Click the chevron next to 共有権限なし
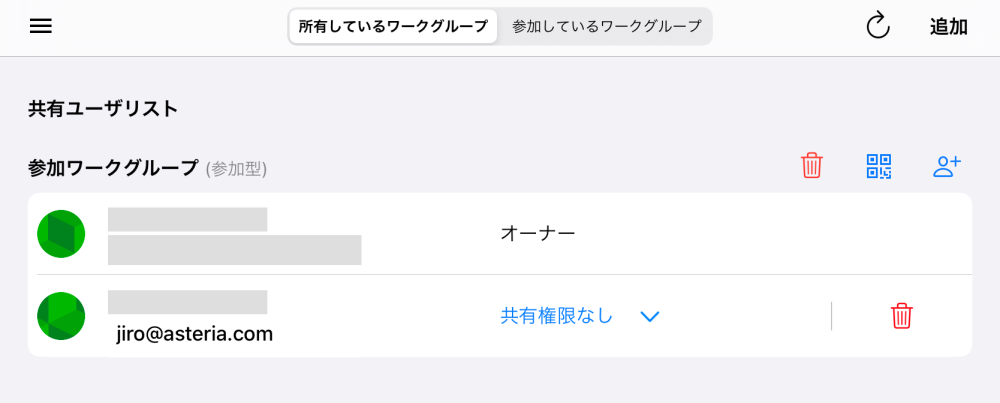 click(x=650, y=317)
